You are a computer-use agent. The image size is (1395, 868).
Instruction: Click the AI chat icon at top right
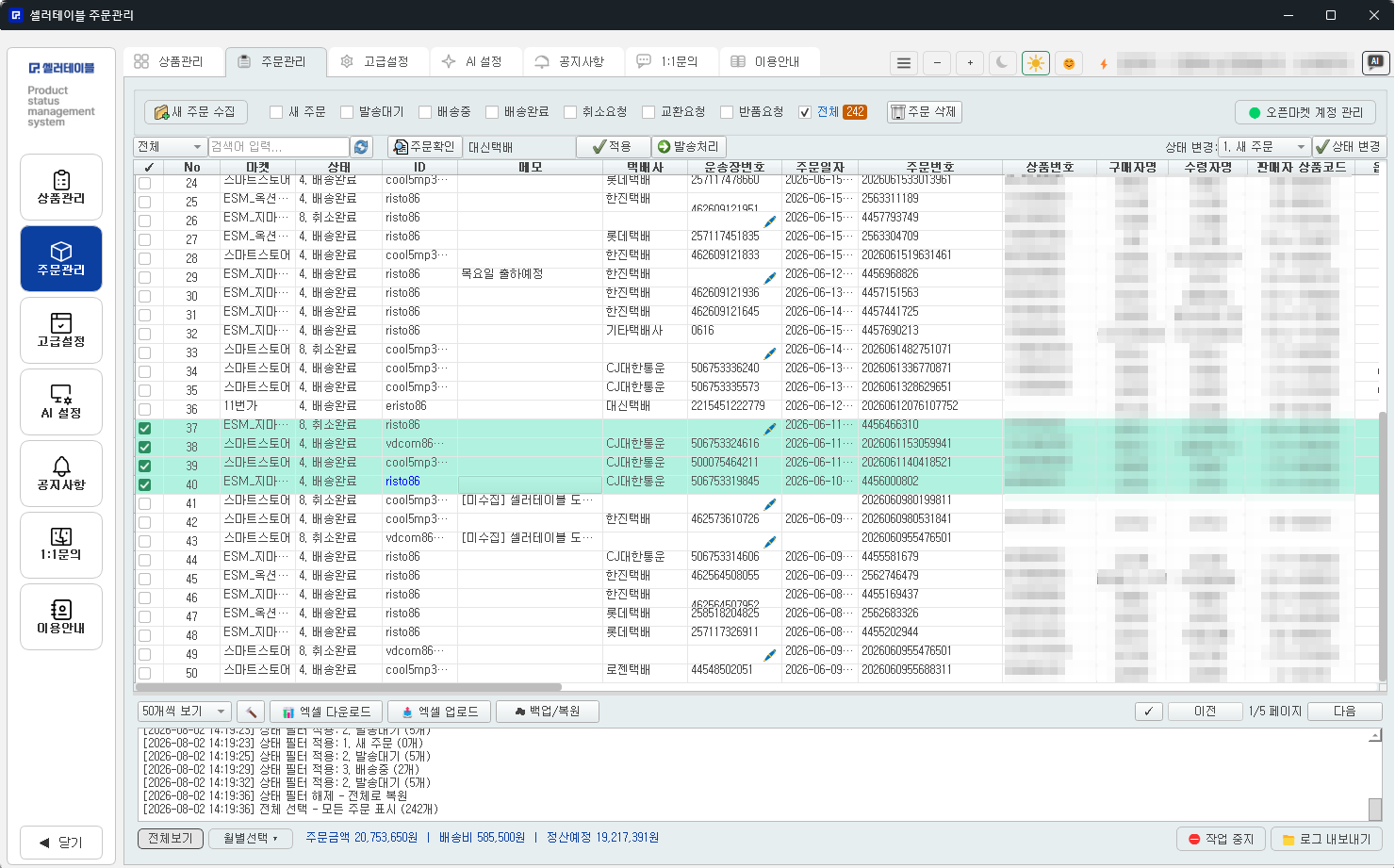pos(1375,62)
